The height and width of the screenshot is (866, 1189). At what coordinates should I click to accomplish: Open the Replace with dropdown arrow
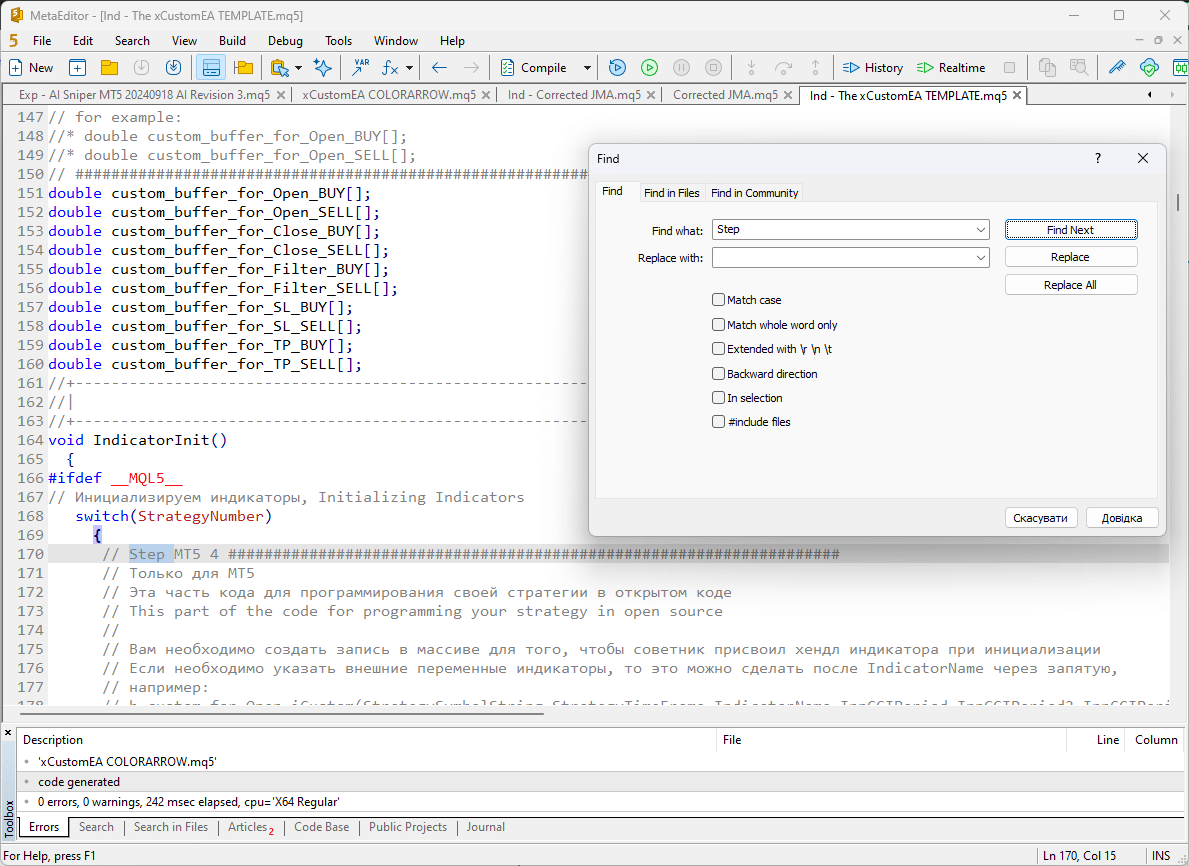[980, 258]
